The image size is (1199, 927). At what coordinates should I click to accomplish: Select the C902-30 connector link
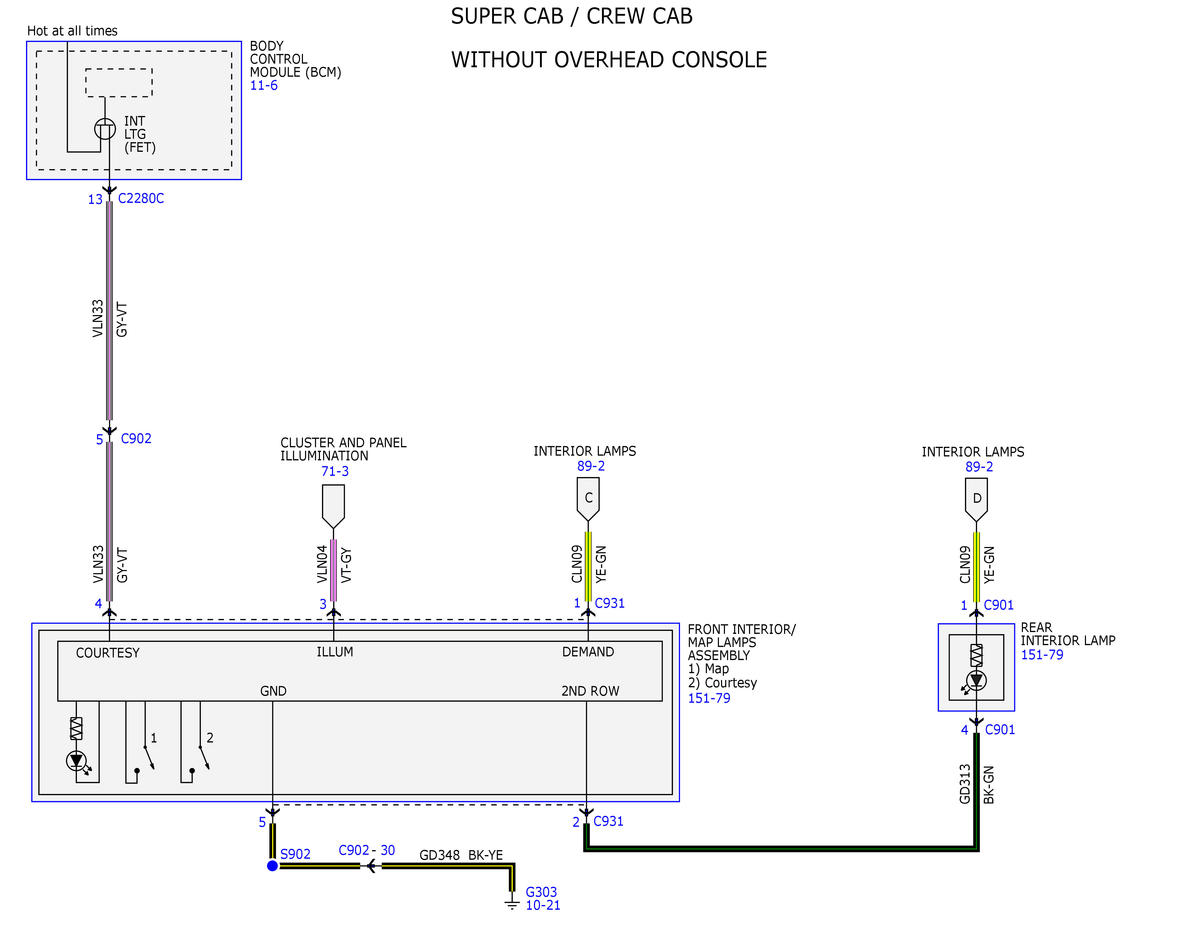point(367,851)
